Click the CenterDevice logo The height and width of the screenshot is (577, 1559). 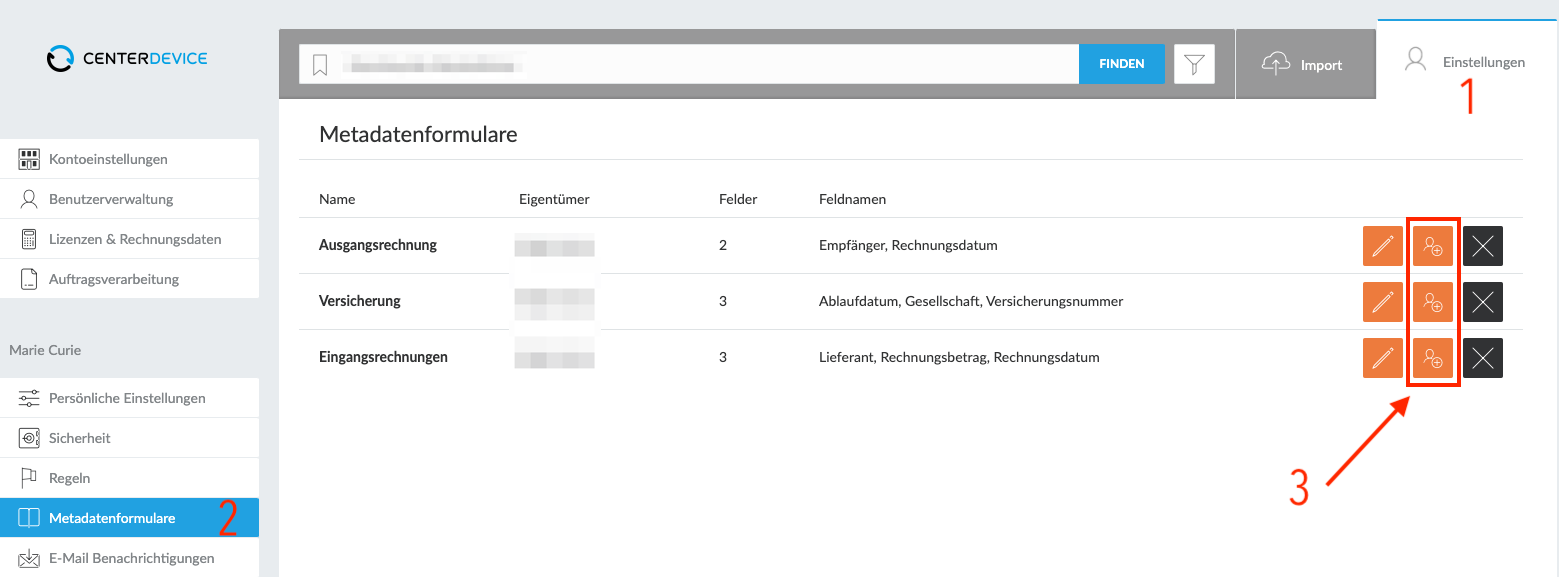click(x=127, y=58)
